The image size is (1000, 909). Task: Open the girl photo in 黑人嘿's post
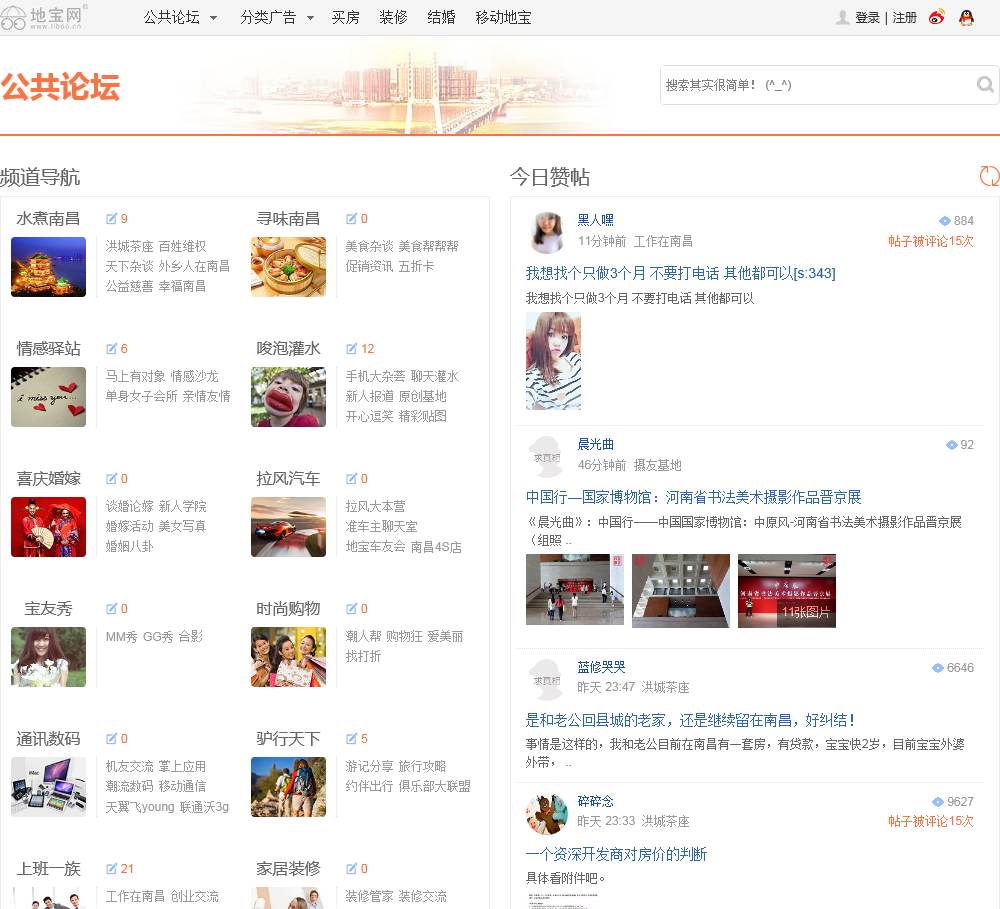[x=553, y=360]
